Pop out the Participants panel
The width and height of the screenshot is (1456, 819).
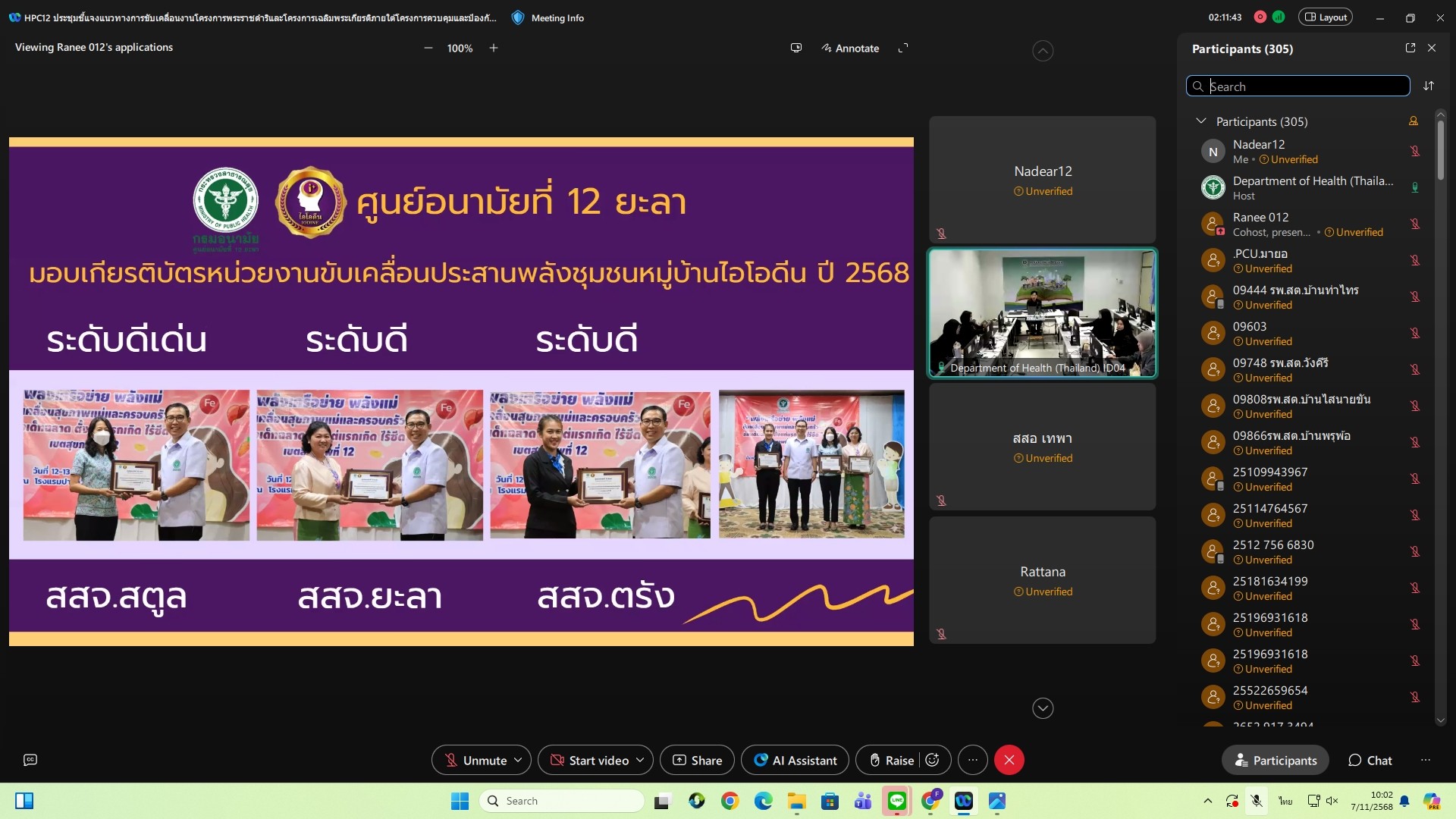coord(1410,48)
